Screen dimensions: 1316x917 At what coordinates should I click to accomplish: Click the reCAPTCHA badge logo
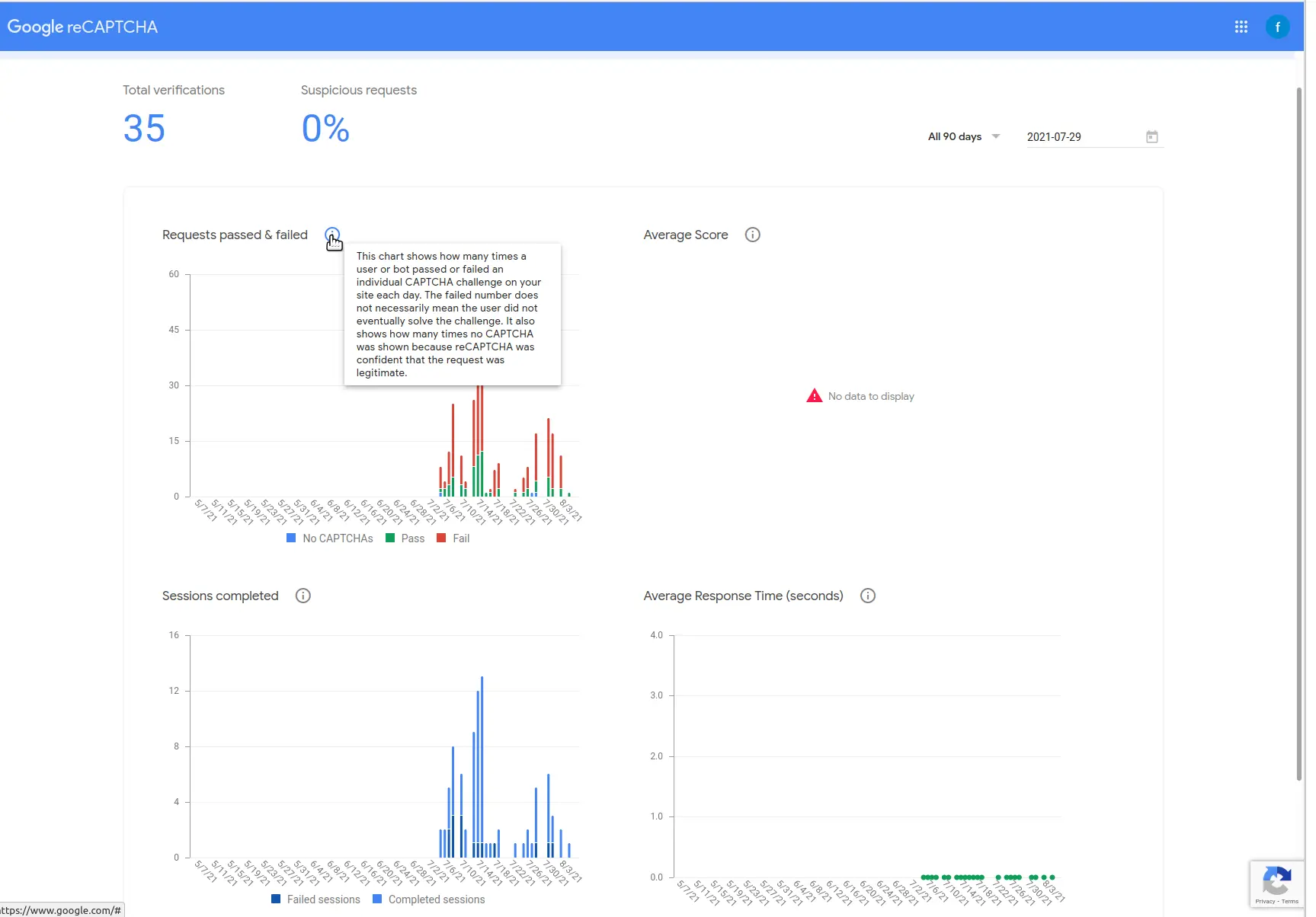point(1276,881)
